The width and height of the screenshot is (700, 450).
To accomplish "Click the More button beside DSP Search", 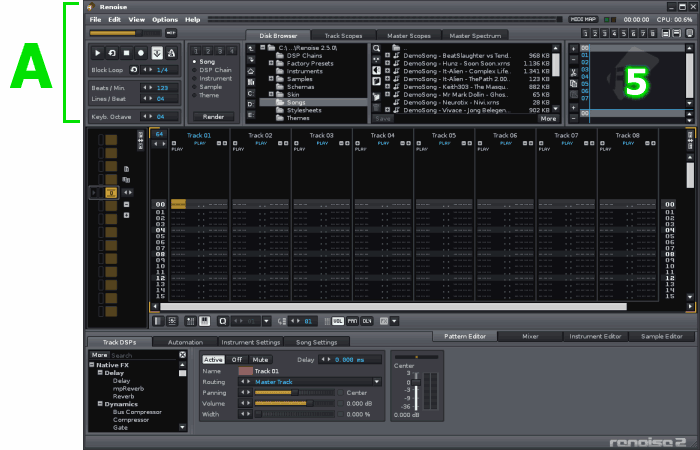I will [x=100, y=355].
